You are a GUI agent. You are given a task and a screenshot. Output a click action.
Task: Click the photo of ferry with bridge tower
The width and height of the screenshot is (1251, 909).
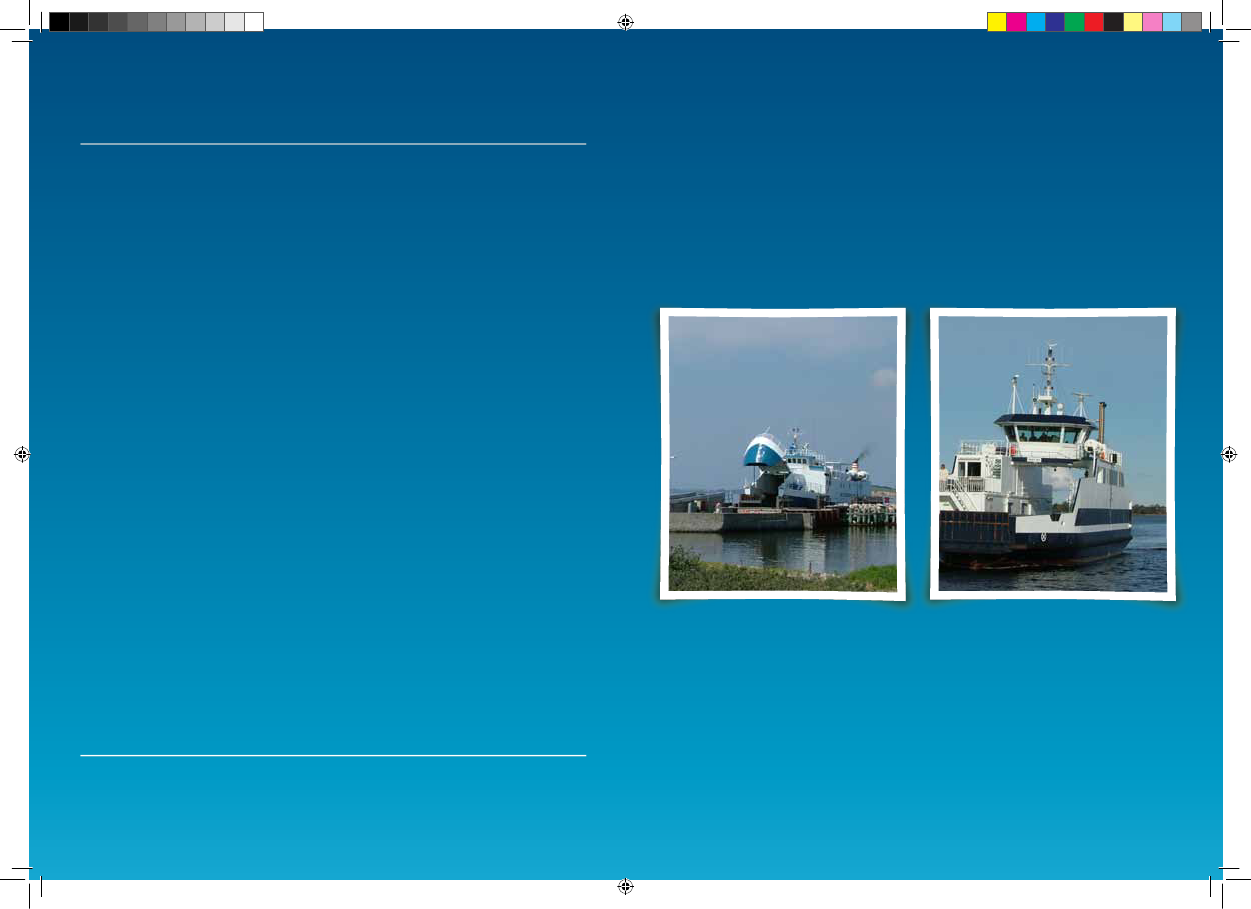click(1052, 453)
